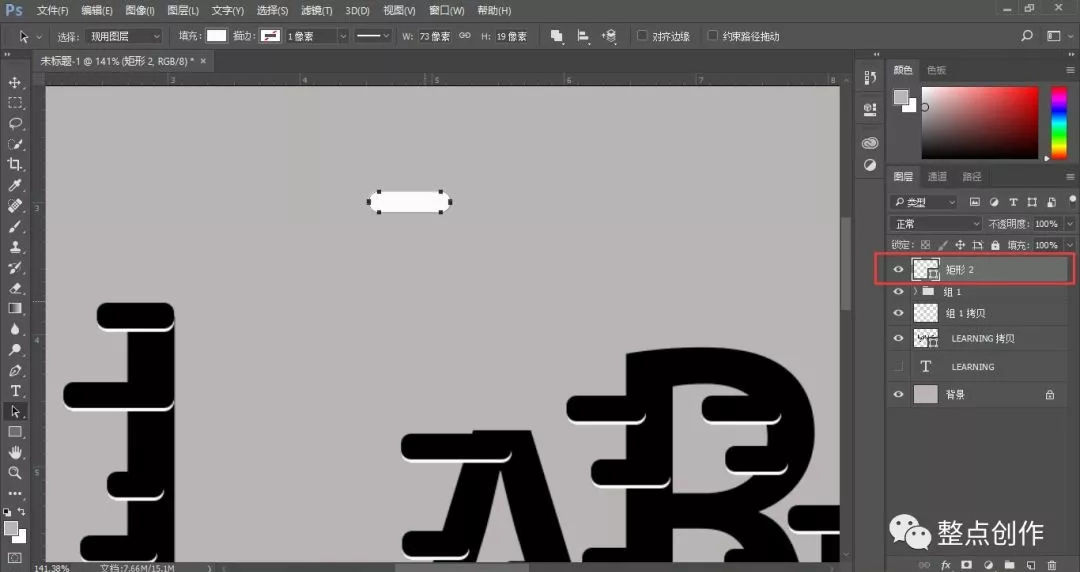This screenshot has height=572, width=1080.
Task: Select the Pen tool
Action: click(14, 370)
